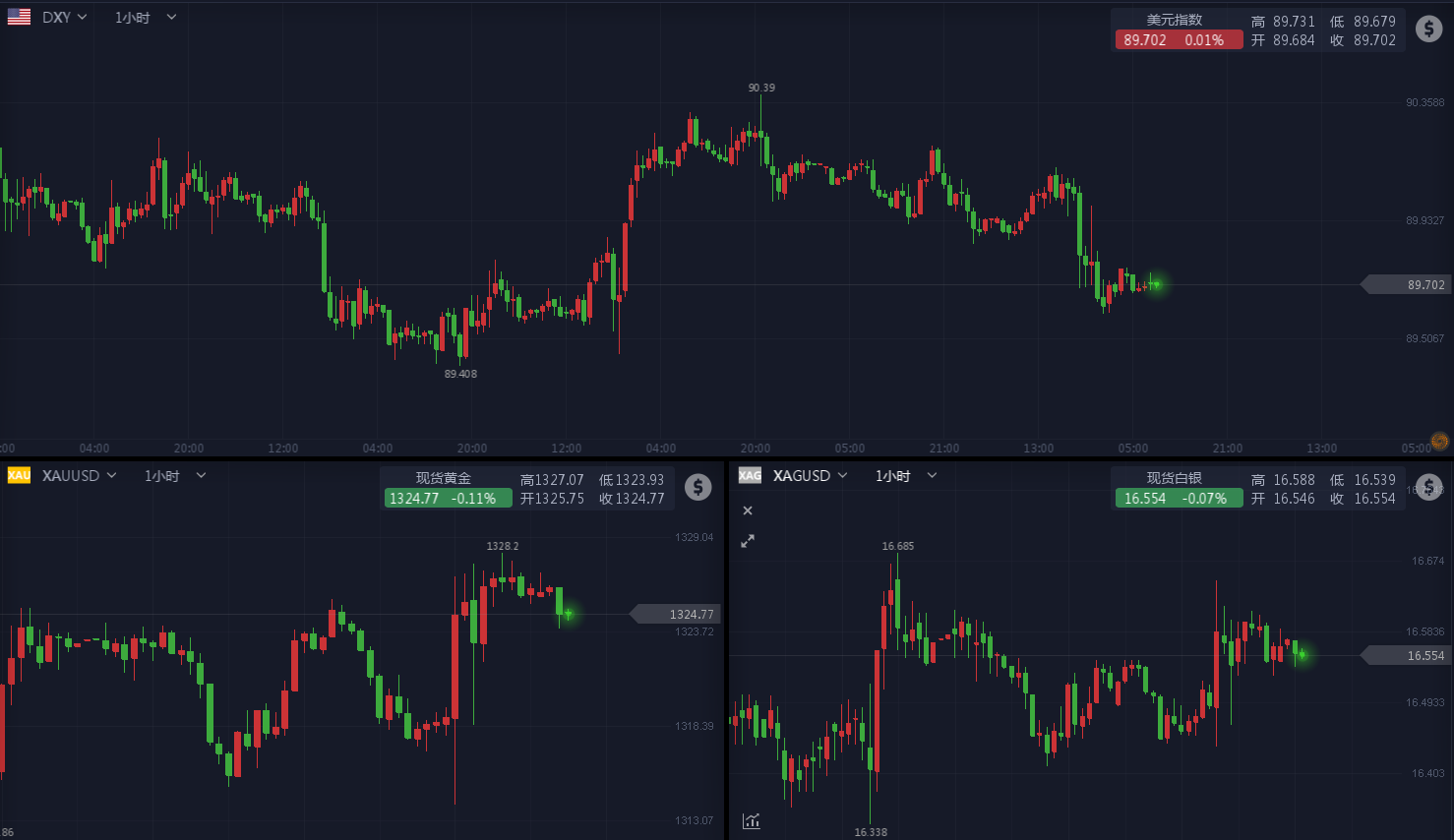Image resolution: width=1454 pixels, height=840 pixels.
Task: Click the dollar sign icon in DXY panel
Action: [1428, 29]
